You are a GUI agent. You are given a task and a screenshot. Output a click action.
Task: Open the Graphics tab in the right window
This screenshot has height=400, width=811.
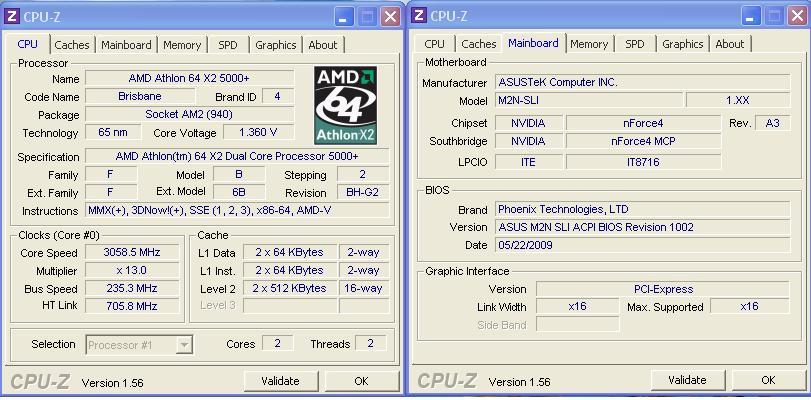click(683, 44)
